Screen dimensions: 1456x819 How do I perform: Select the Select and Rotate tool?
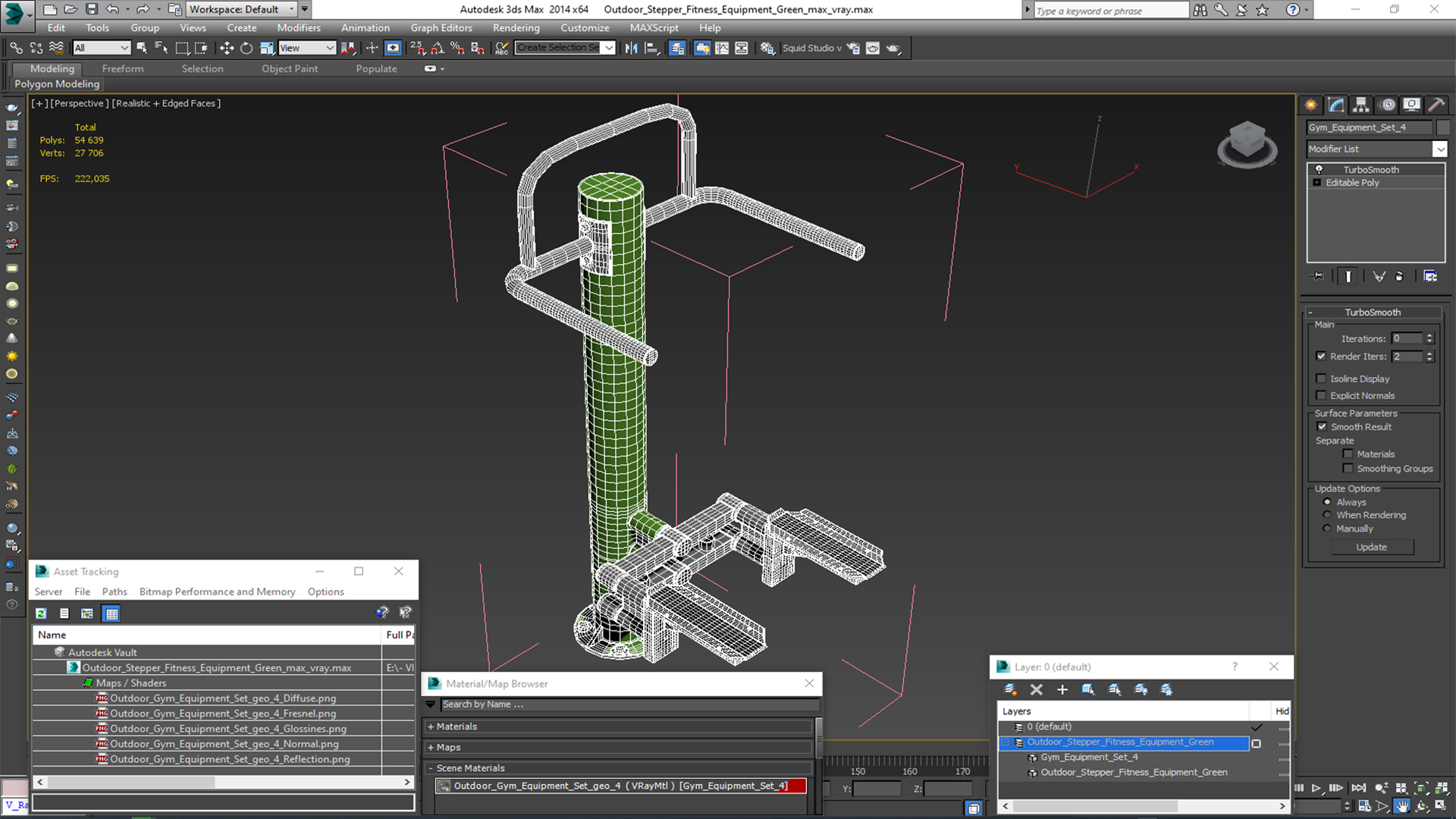click(x=246, y=48)
